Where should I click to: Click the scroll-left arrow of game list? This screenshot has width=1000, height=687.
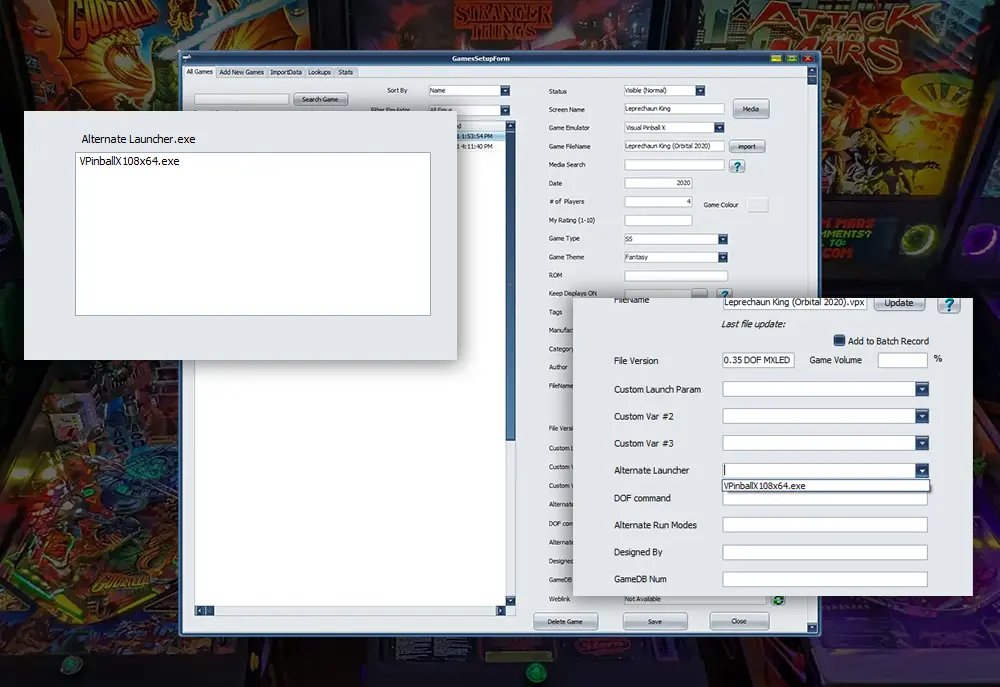(x=200, y=610)
